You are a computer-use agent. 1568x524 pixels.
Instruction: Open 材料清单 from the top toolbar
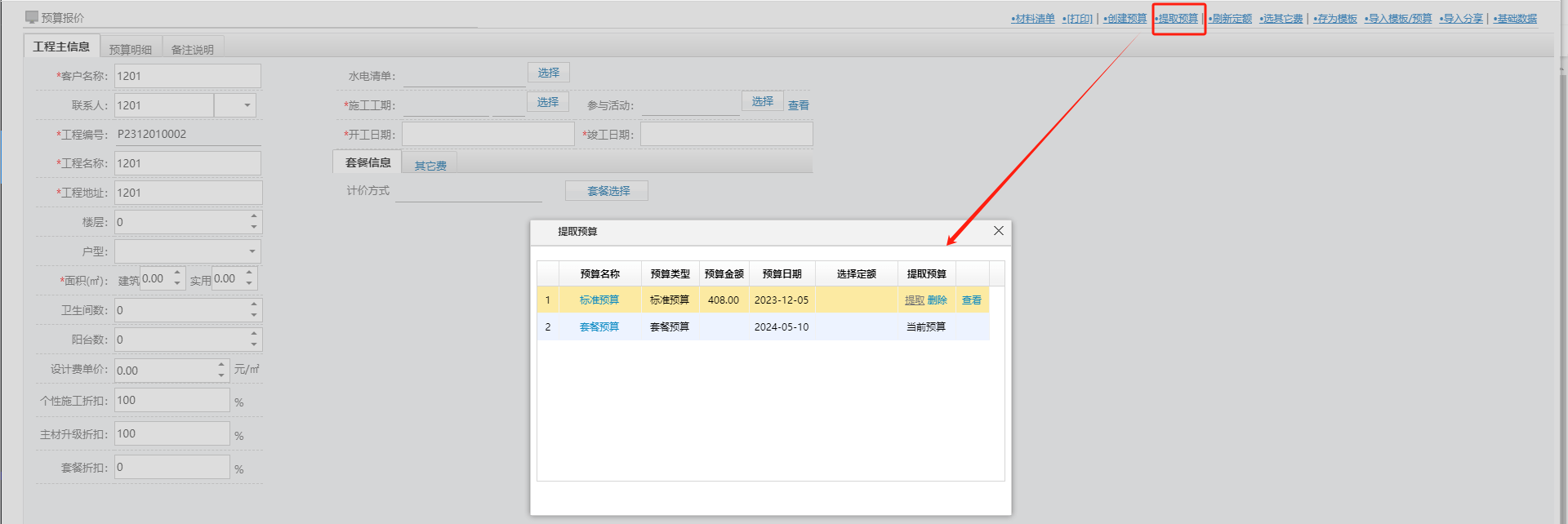[1033, 19]
